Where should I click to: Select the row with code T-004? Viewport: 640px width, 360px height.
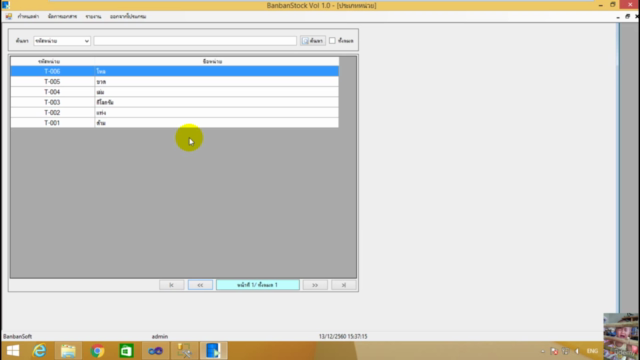click(175, 92)
